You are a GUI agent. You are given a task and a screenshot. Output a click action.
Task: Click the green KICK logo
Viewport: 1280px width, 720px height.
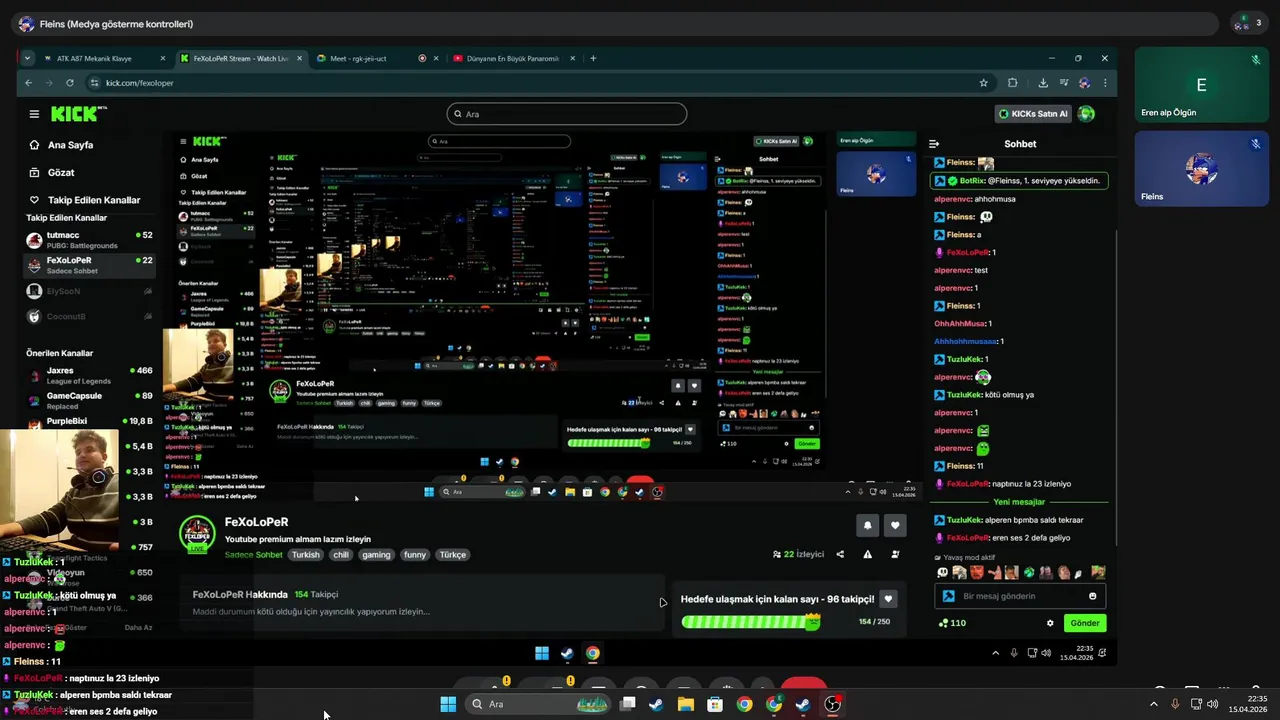point(75,114)
